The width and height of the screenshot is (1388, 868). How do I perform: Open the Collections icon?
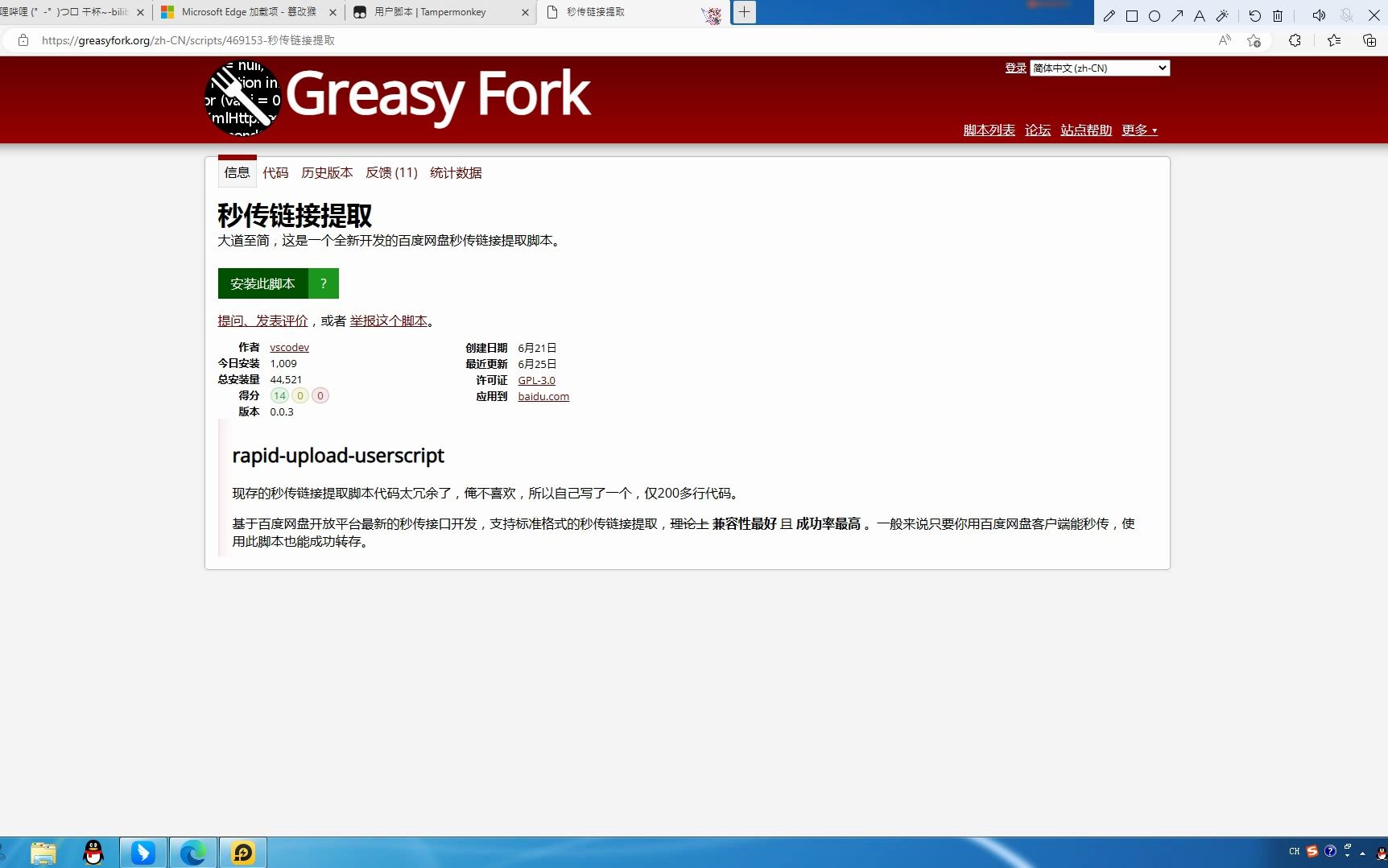pyautogui.click(x=1369, y=40)
